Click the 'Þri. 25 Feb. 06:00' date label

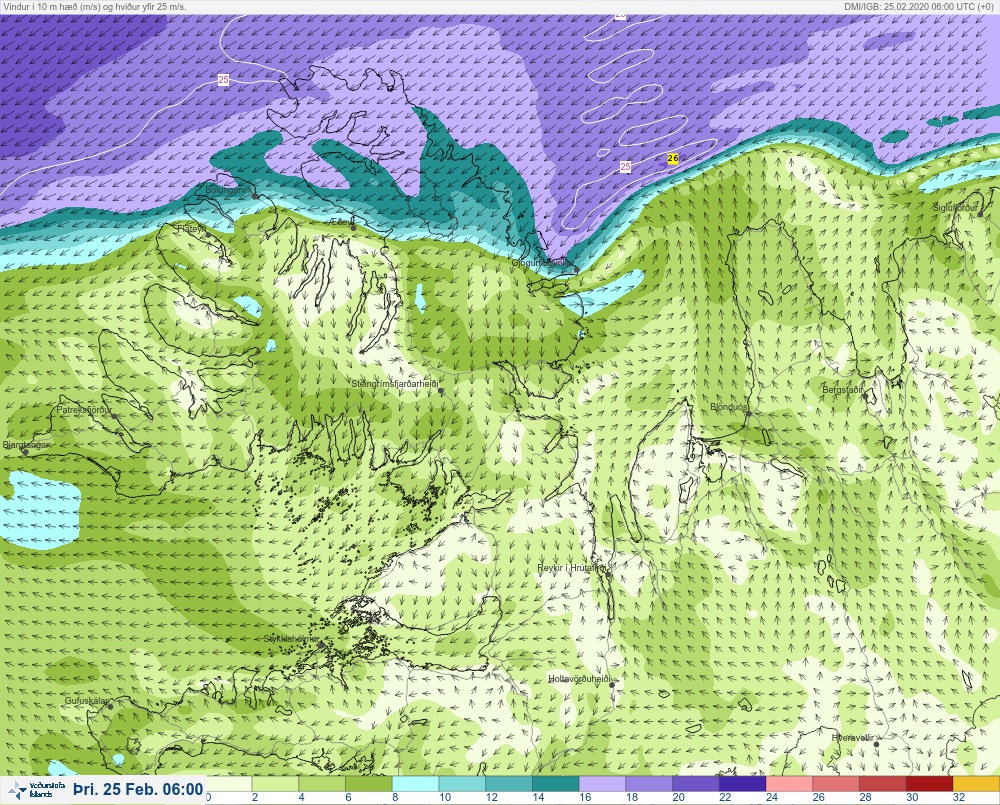tap(138, 789)
